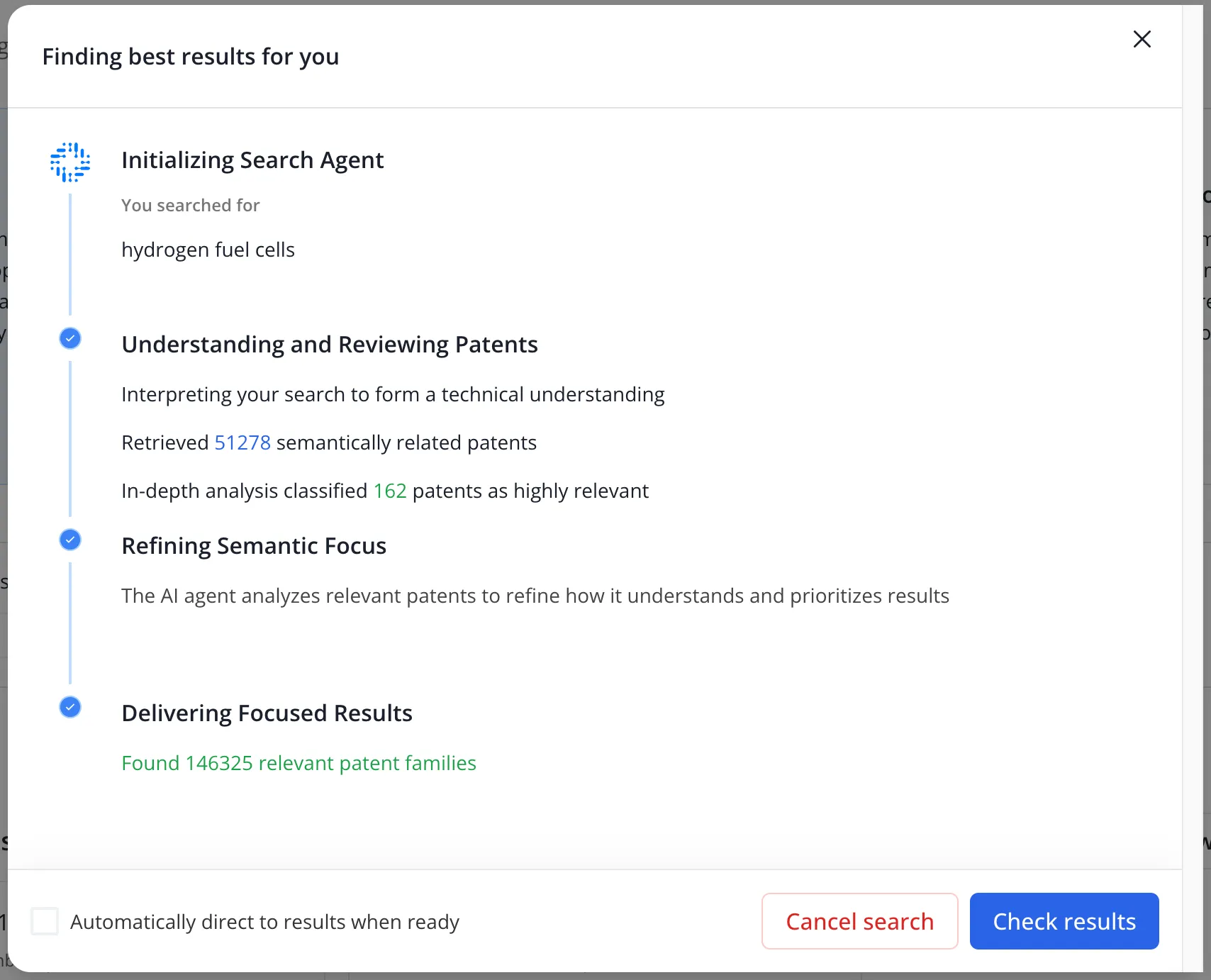The height and width of the screenshot is (980, 1211).
Task: Click checkmark beside Refining Semantic Focus
Action: (70, 540)
